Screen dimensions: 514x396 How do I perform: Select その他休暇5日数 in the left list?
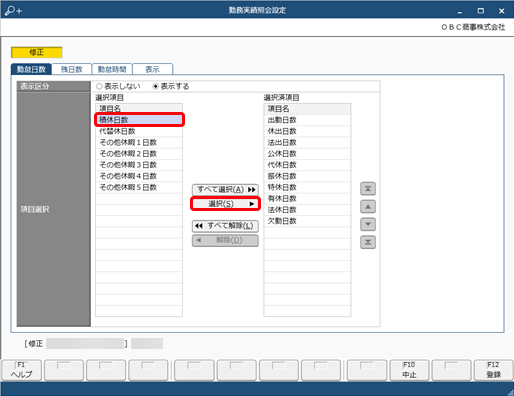(x=139, y=187)
